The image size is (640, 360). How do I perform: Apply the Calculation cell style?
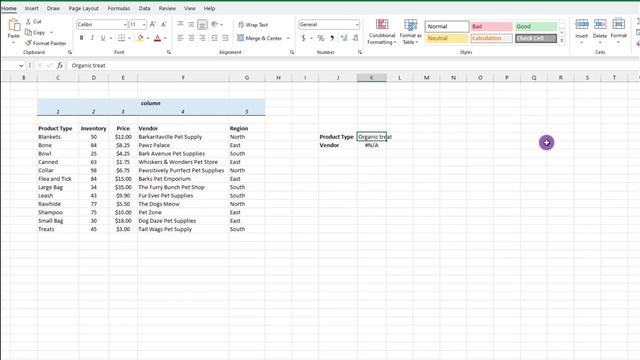(491, 38)
